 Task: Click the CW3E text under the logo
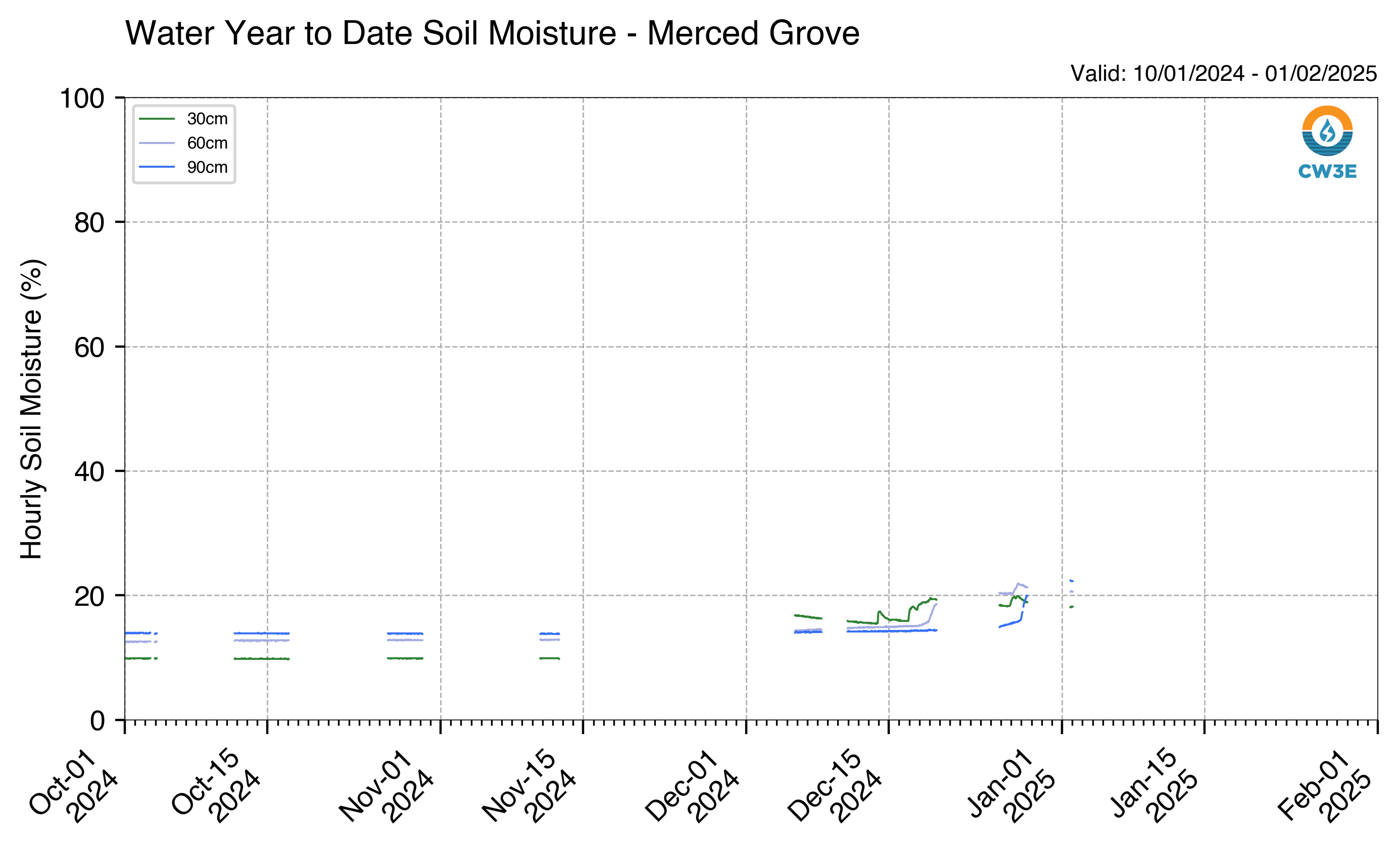[1327, 171]
